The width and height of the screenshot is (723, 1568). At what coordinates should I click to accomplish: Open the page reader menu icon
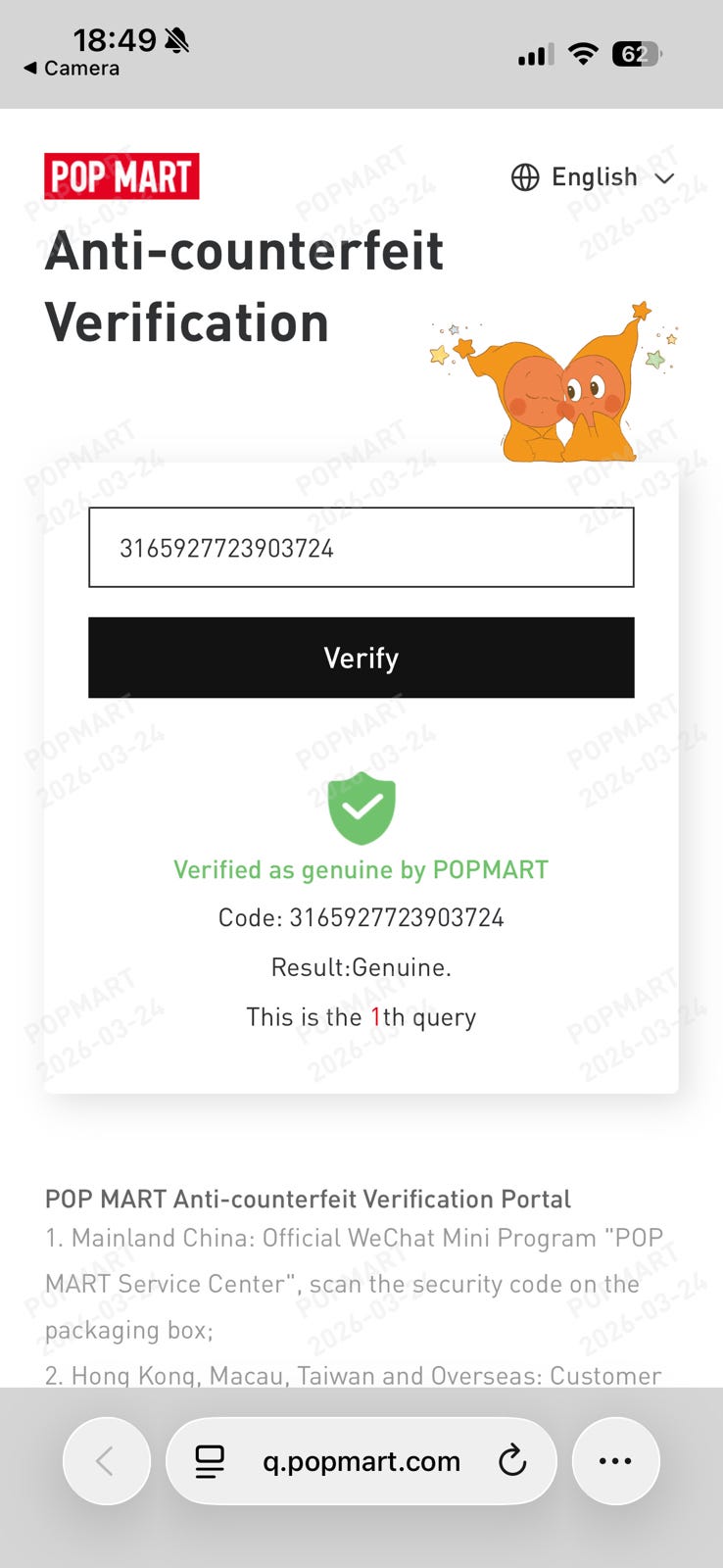tap(210, 1461)
